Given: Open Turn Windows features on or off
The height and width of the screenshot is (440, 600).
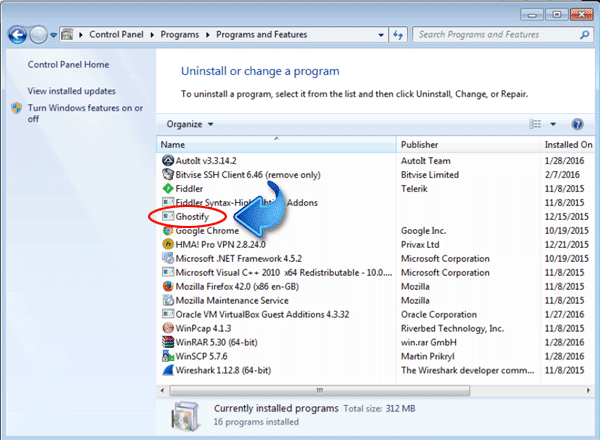Looking at the screenshot, I should coord(85,113).
